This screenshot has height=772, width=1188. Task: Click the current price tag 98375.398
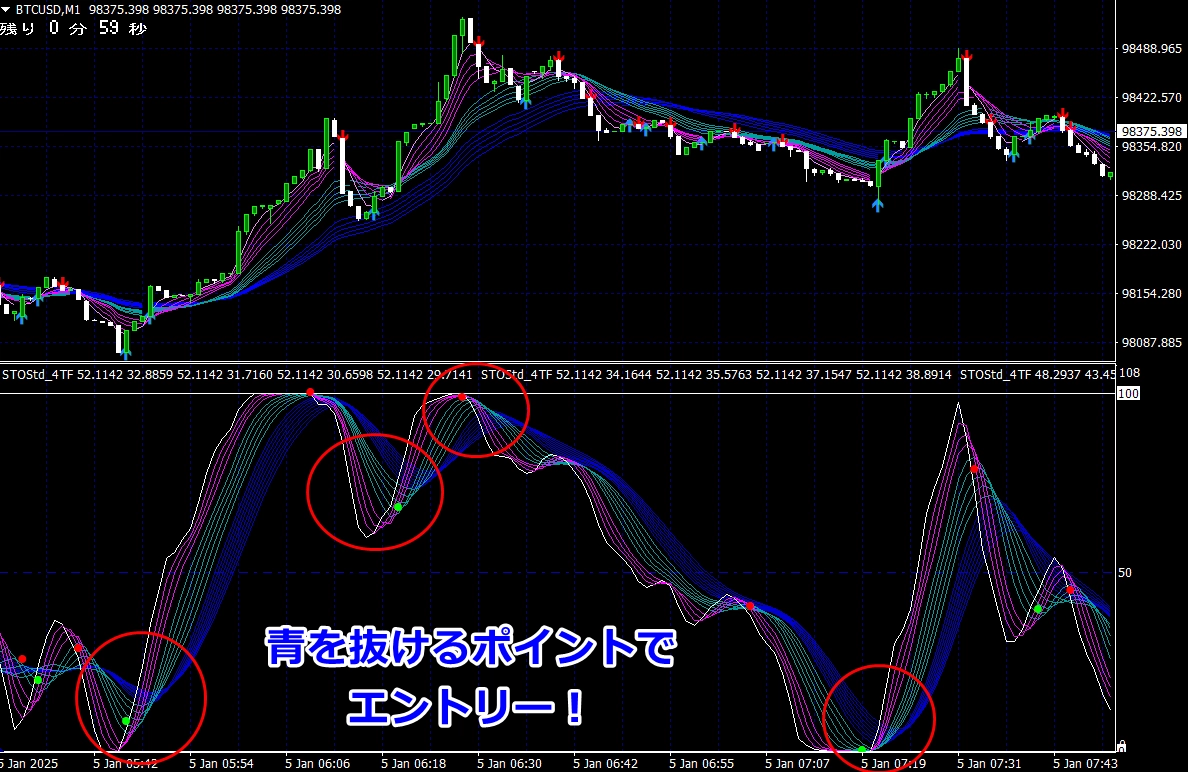(1150, 132)
